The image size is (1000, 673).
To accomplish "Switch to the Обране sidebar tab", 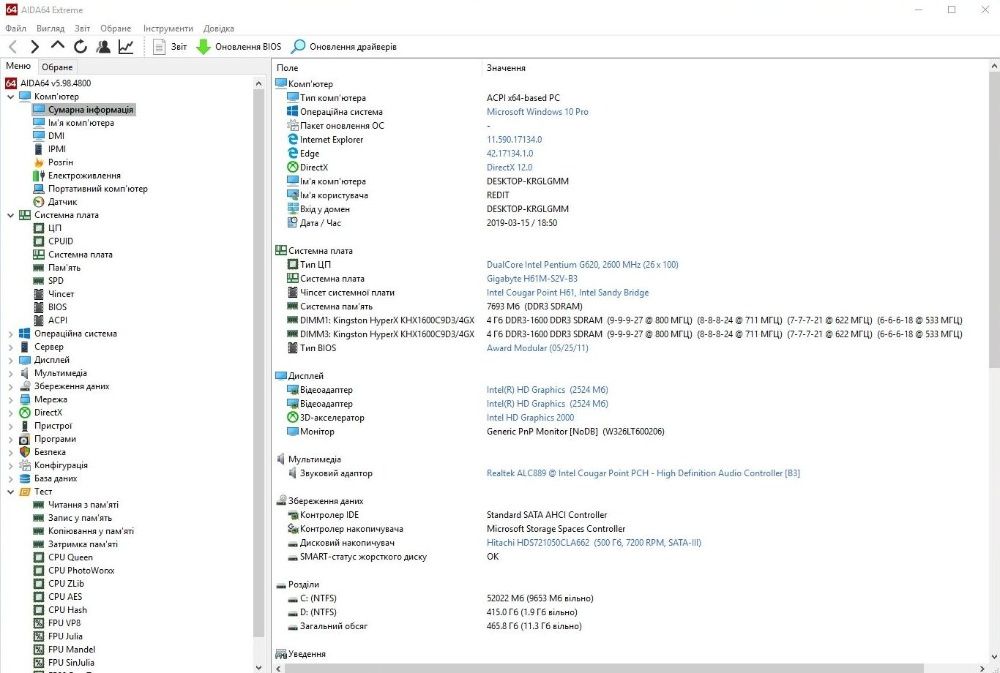I will tap(57, 67).
